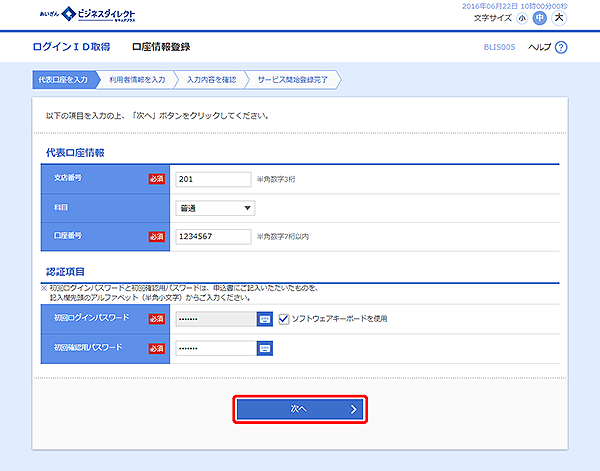Click the 認証項目 section title

click(x=65, y=272)
